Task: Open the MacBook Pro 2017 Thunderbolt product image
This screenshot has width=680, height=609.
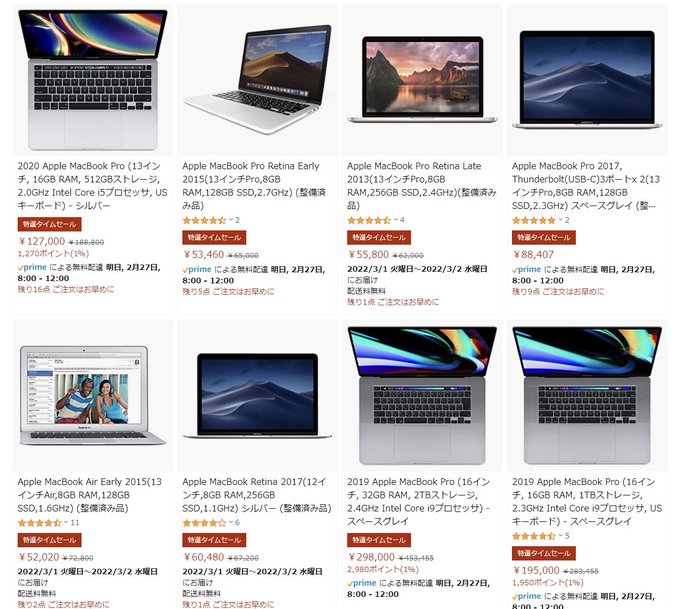Action: (587, 80)
